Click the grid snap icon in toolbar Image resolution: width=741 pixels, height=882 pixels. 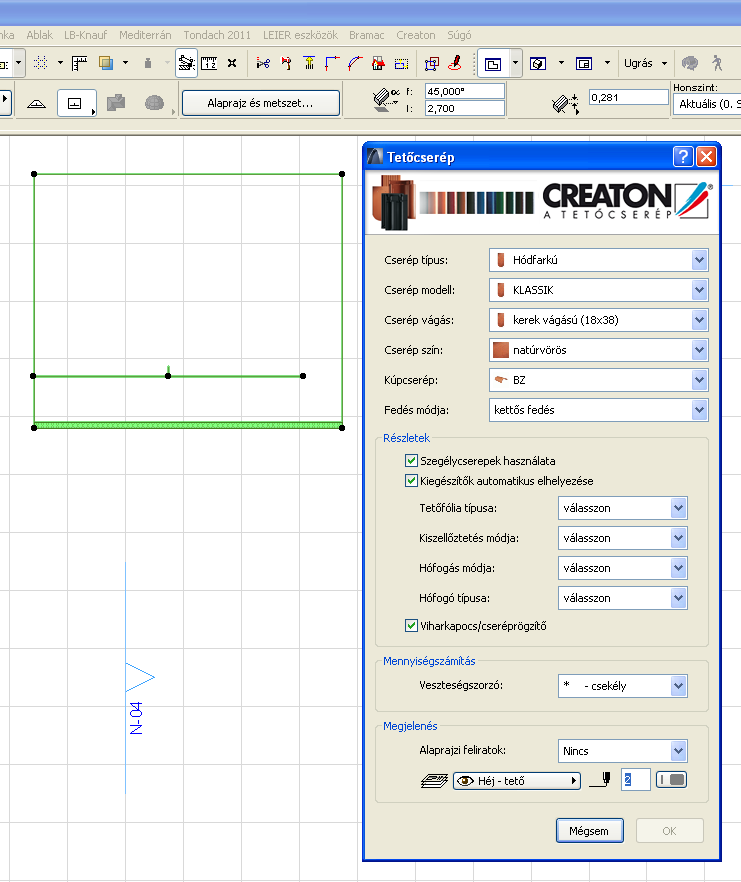pos(41,63)
